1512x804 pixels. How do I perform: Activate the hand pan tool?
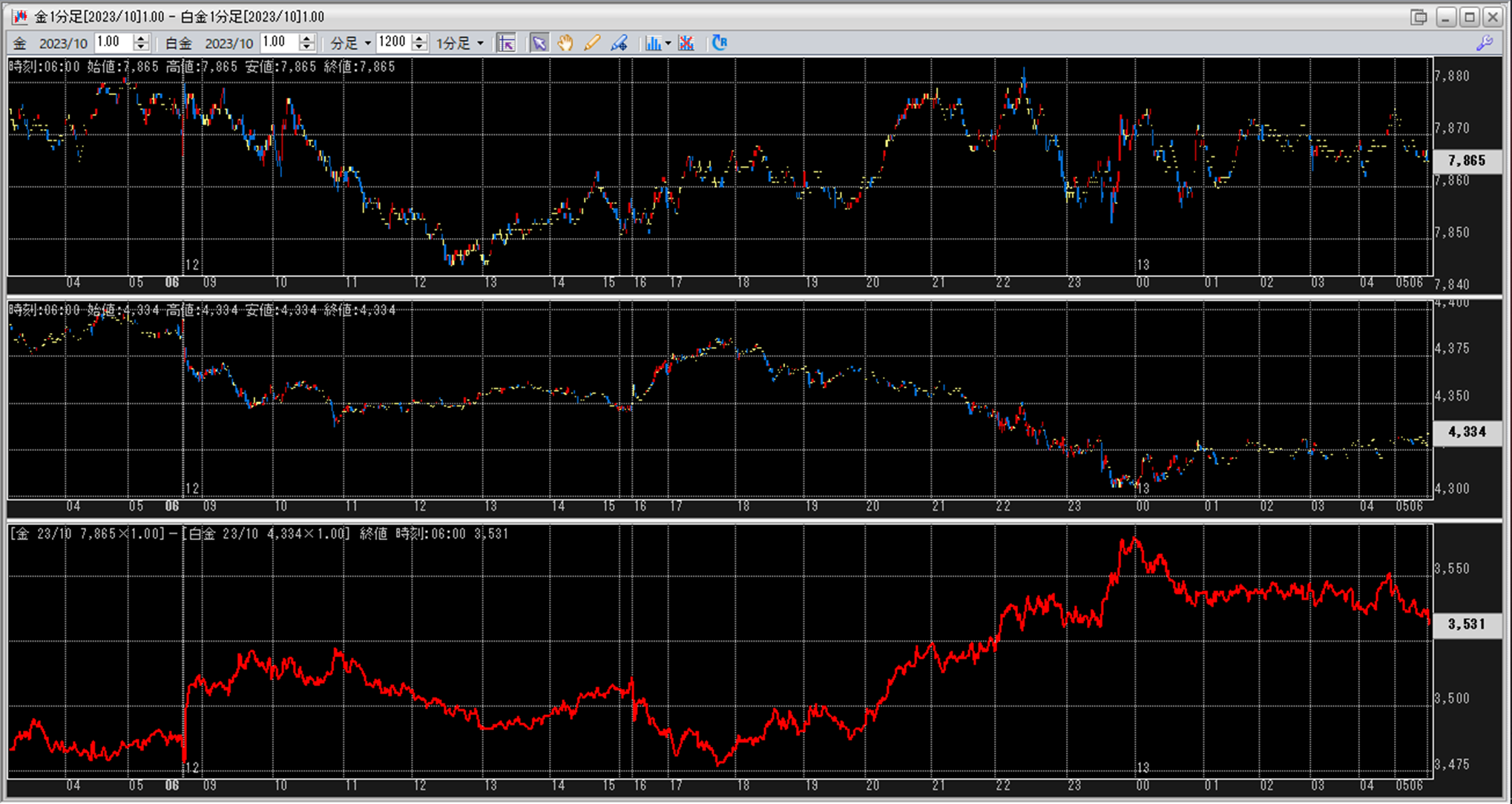pyautogui.click(x=565, y=43)
